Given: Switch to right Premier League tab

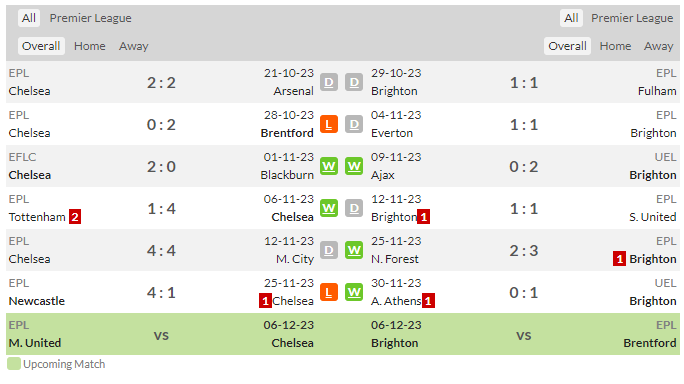Looking at the screenshot, I should 632,18.
